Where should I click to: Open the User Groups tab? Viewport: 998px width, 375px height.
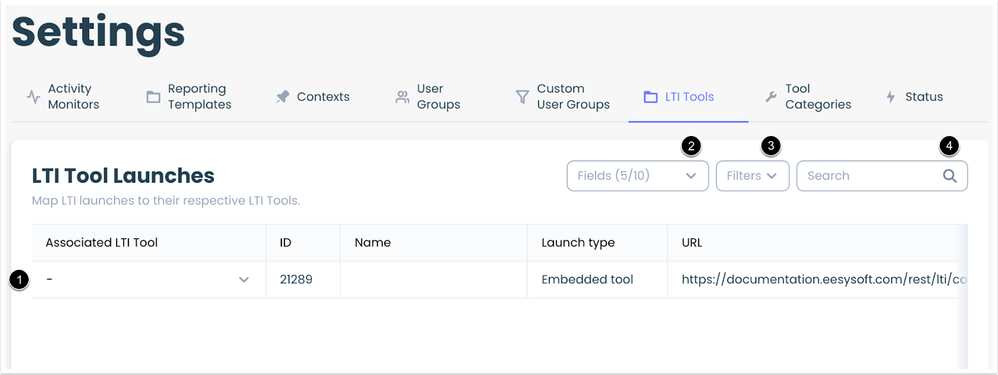point(428,97)
